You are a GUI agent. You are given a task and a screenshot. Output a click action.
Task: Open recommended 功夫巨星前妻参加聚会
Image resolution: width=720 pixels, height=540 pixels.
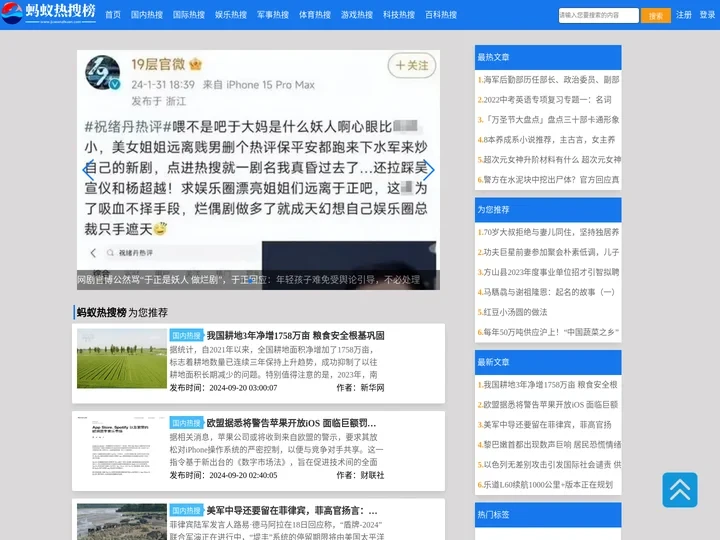(x=549, y=252)
